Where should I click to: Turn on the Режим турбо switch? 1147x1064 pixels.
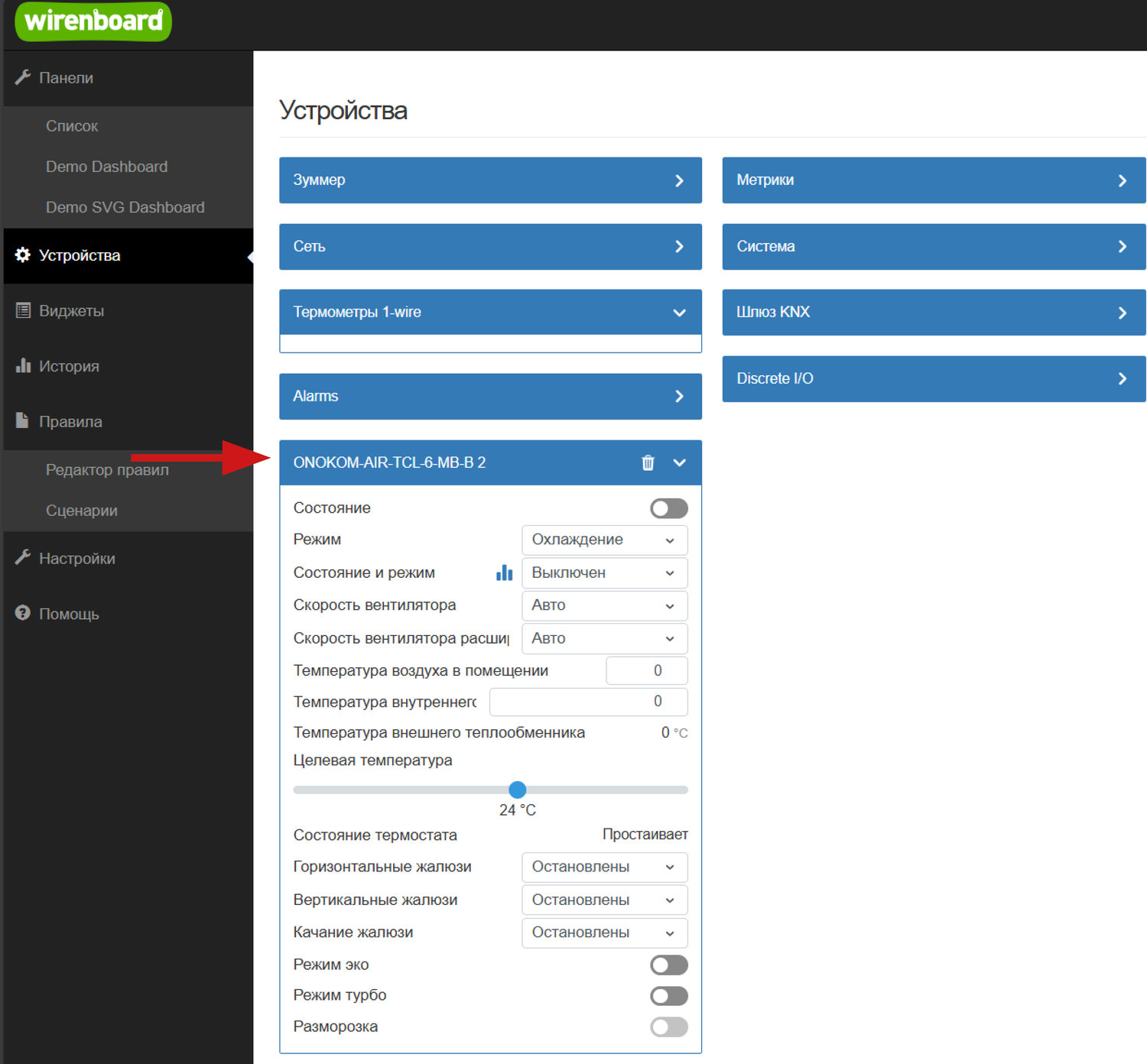point(668,995)
